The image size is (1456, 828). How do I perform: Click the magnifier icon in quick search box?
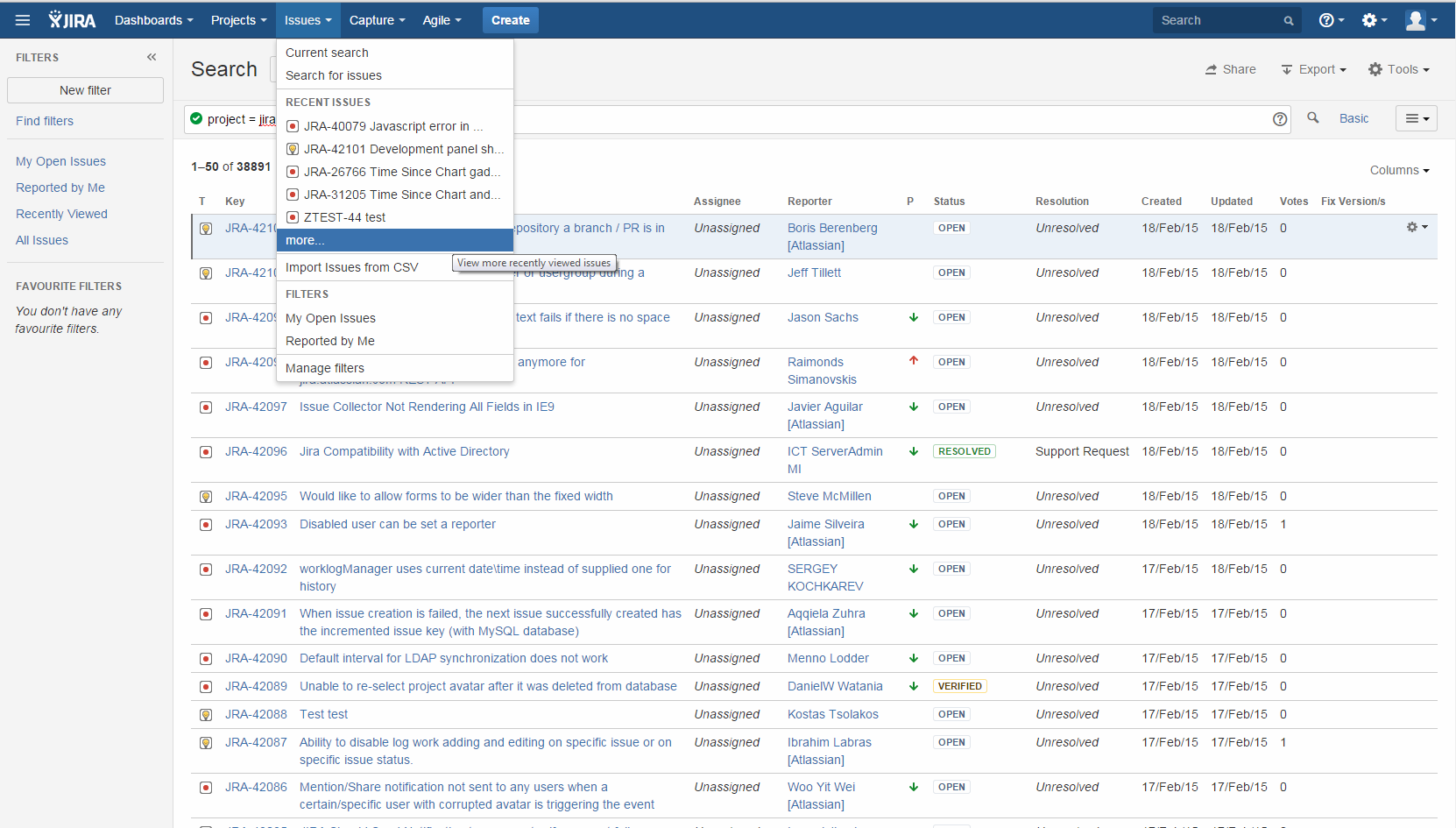pyautogui.click(x=1289, y=21)
